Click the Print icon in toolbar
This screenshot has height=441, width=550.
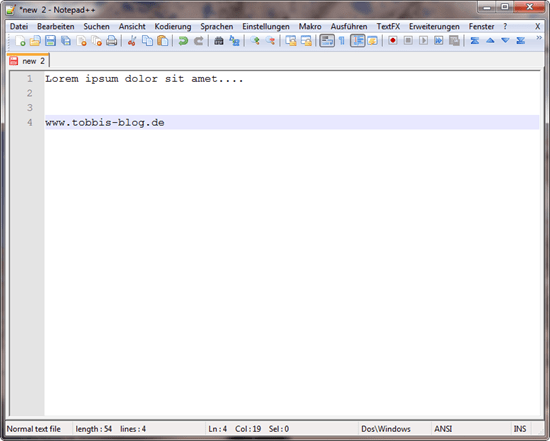(112, 41)
